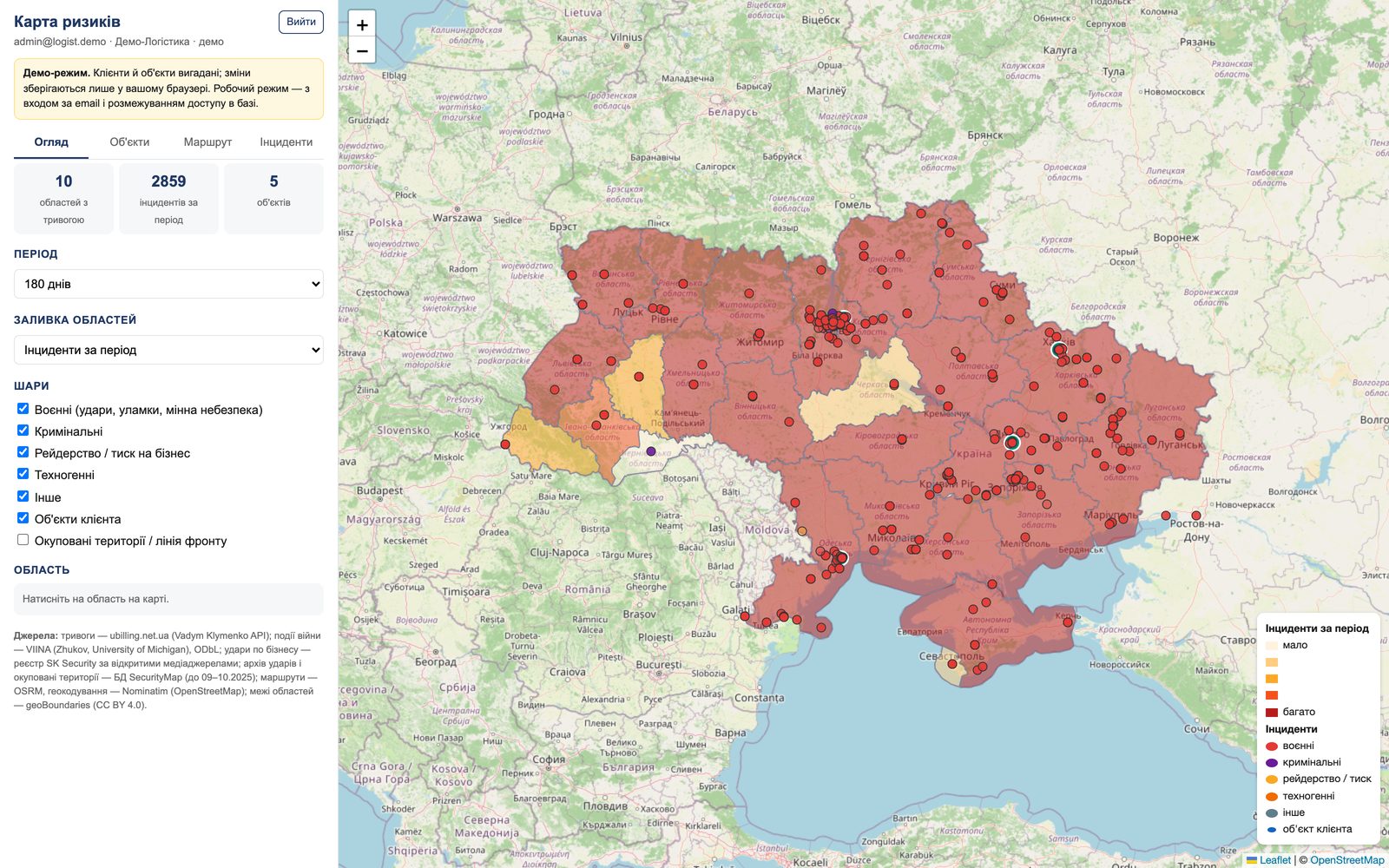This screenshot has height=868, width=1389.
Task: Click the orange marker near the Moldova label
Action: point(801,531)
